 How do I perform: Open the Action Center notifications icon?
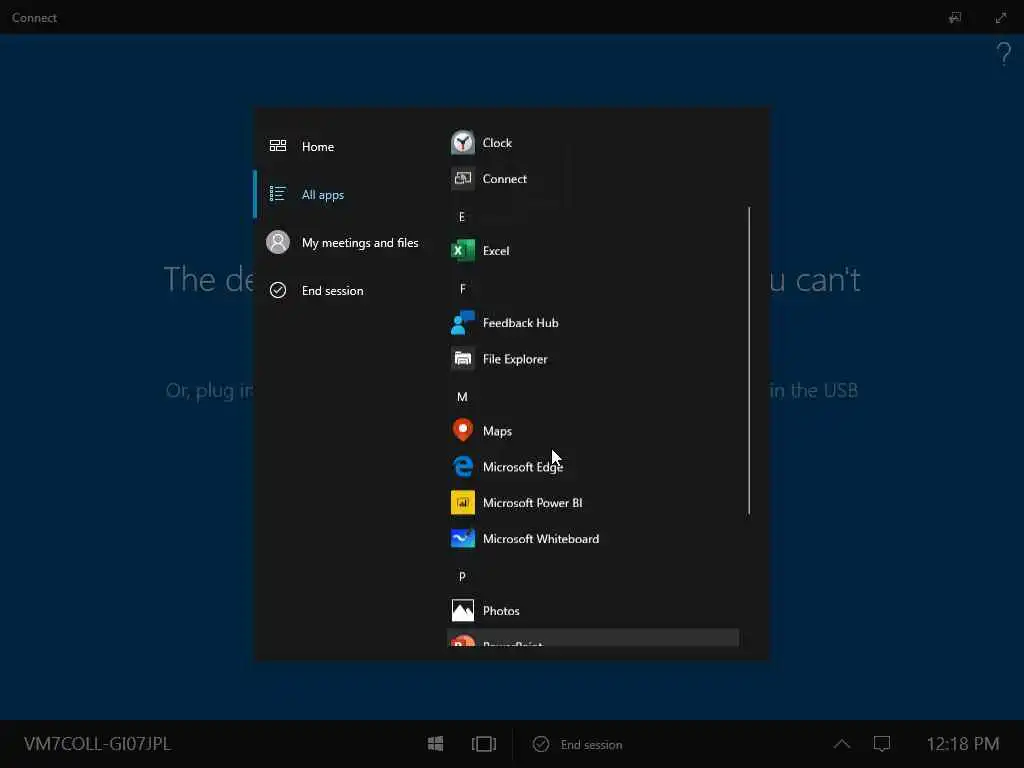[x=882, y=743]
